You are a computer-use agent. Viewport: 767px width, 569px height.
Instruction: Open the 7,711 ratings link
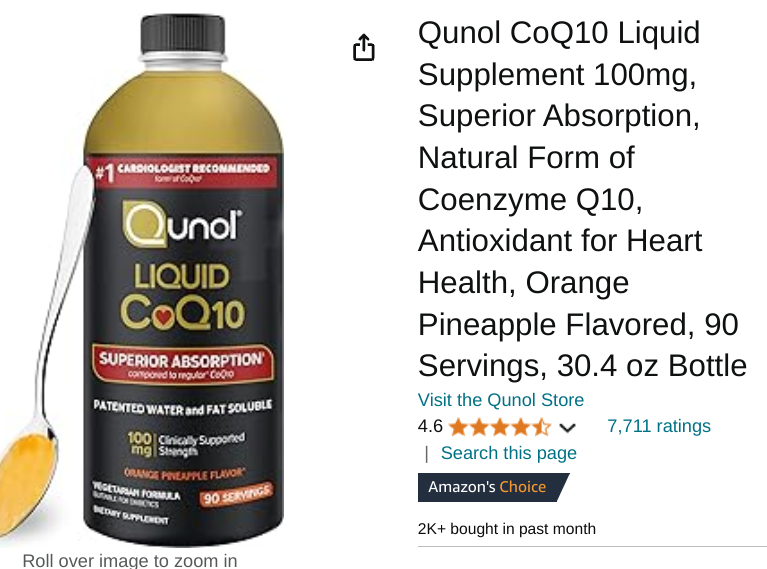[x=658, y=426]
